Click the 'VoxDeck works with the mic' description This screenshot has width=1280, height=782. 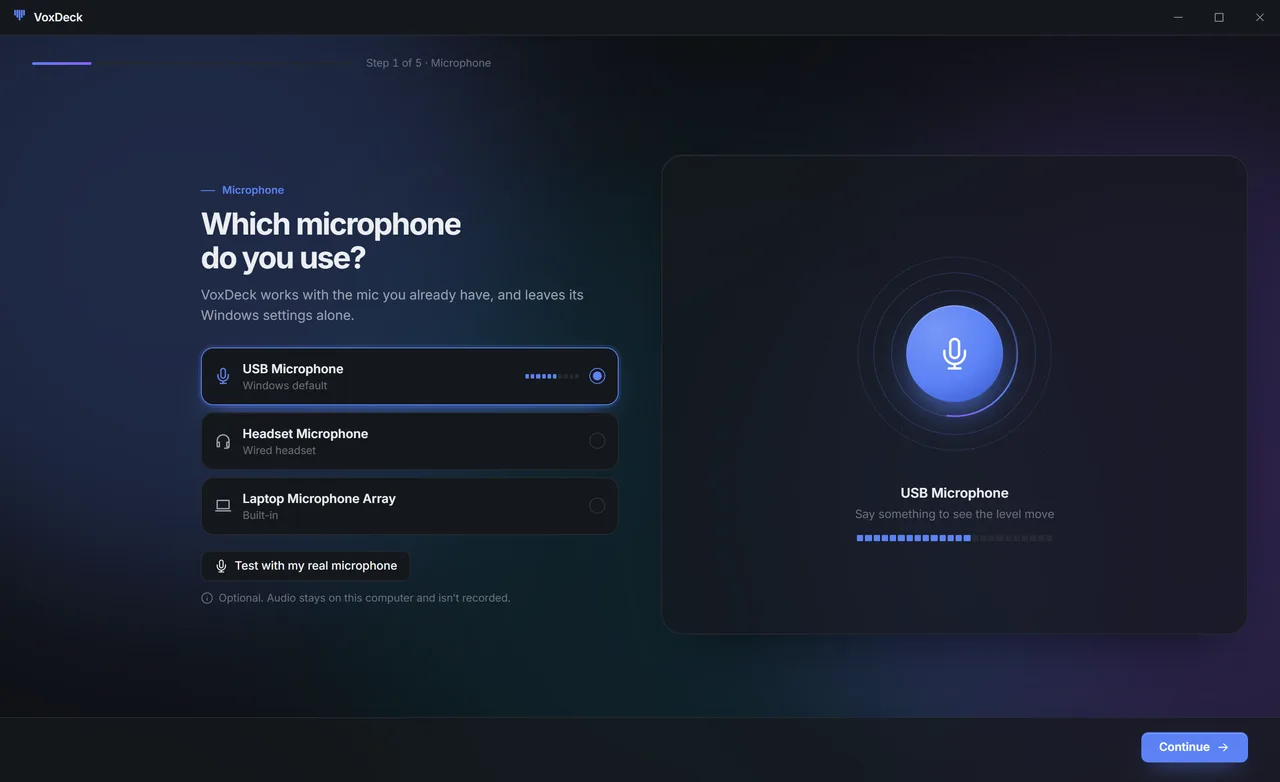tap(392, 305)
